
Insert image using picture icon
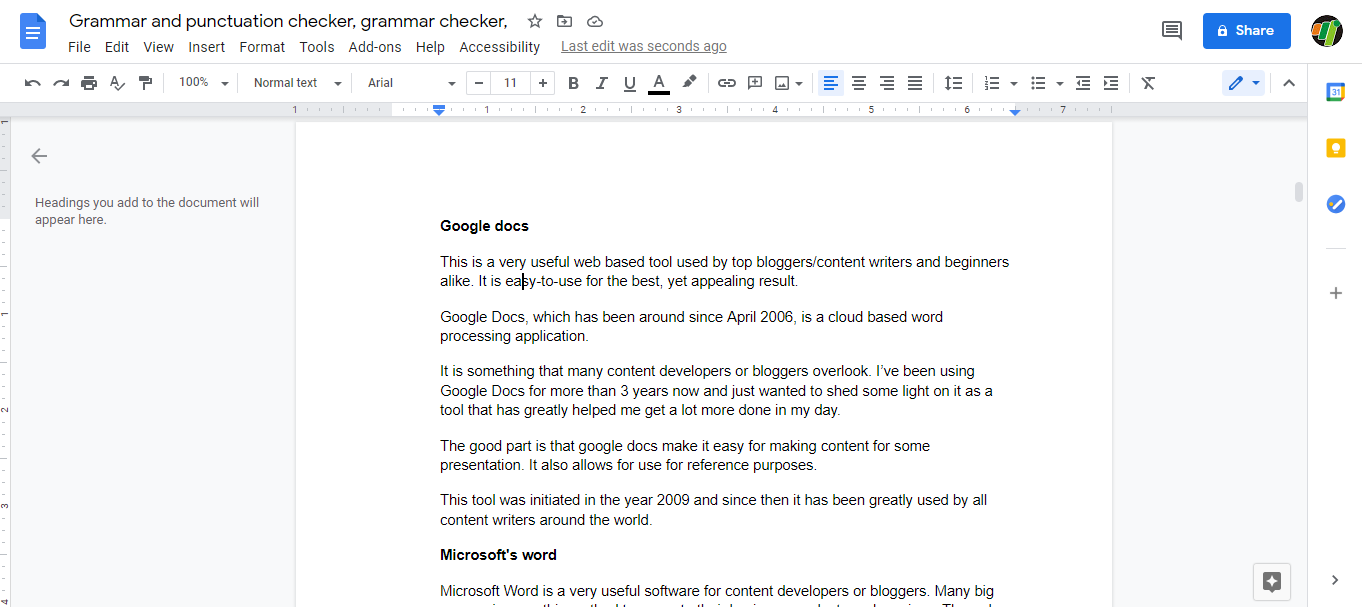click(x=782, y=83)
